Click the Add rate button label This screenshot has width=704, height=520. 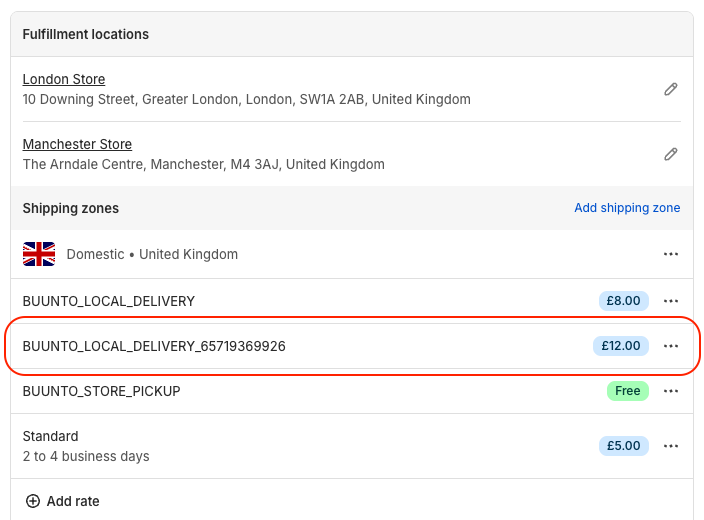click(73, 501)
